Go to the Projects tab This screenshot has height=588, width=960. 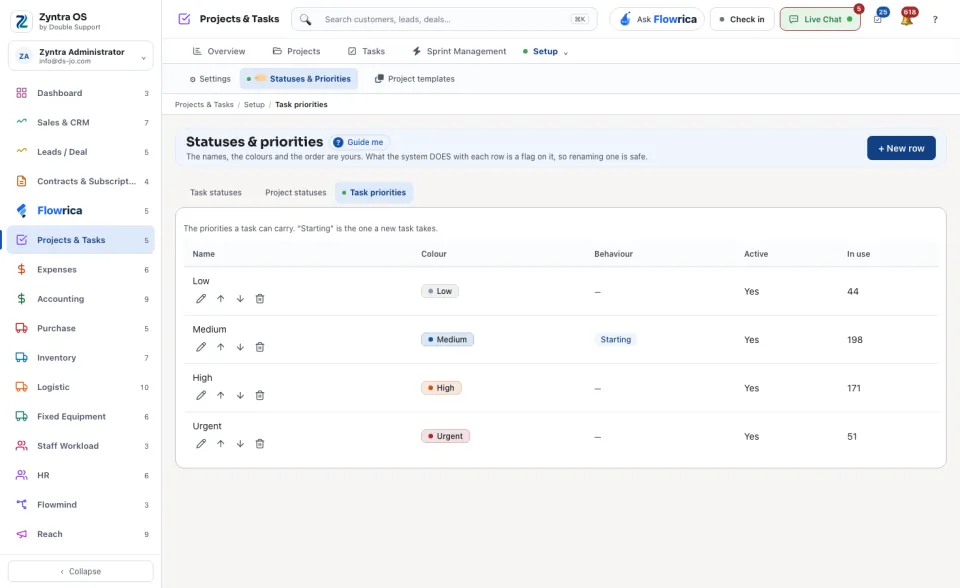pos(296,51)
